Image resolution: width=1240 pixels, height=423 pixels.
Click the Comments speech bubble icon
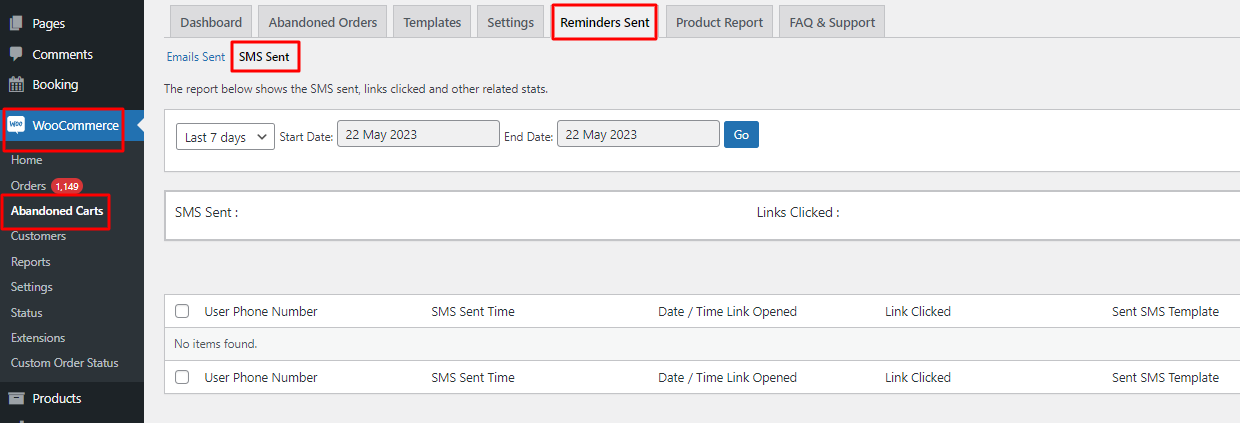16,54
